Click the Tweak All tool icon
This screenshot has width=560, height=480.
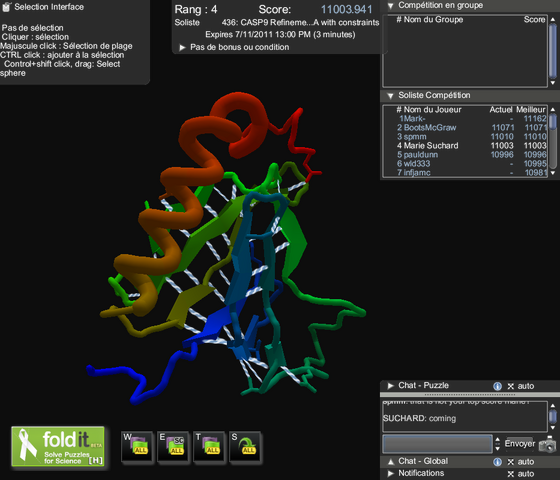209,447
